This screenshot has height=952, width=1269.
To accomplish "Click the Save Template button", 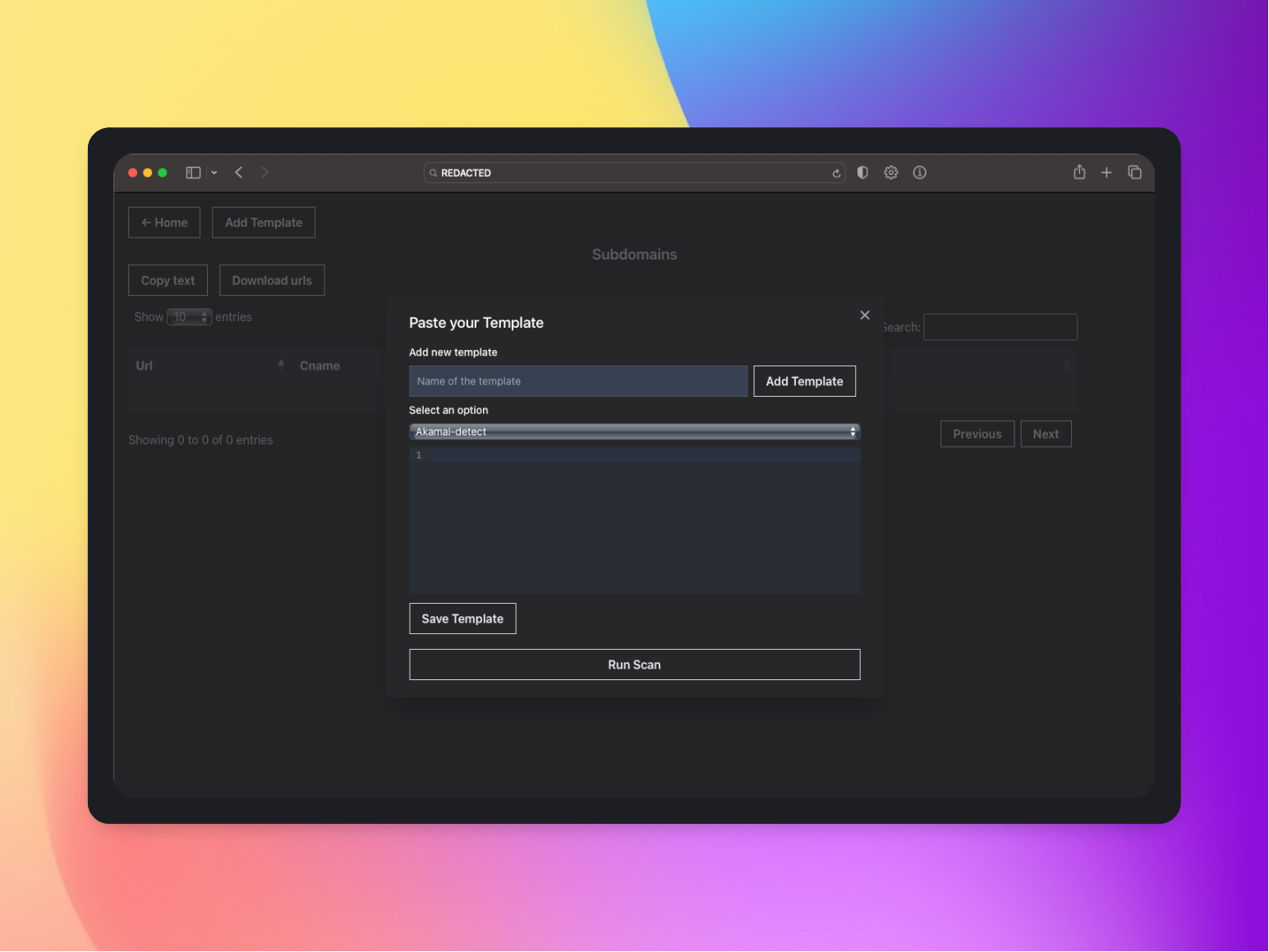I will 462,619.
